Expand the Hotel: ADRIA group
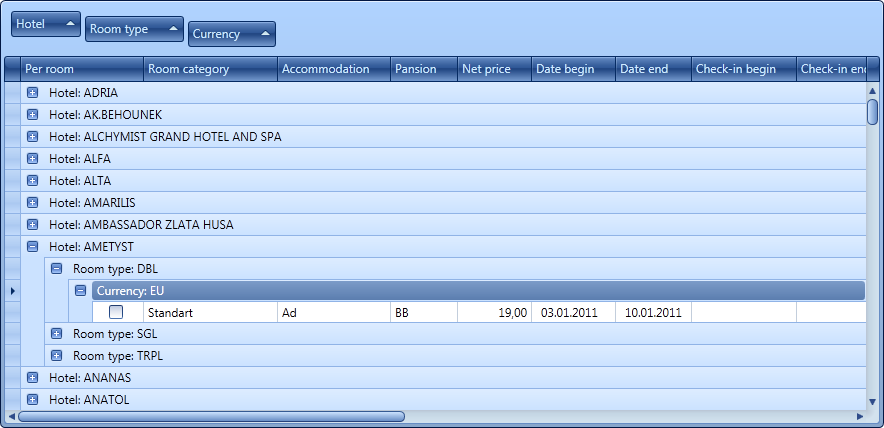Viewport: 884px width, 428px height. 32,93
